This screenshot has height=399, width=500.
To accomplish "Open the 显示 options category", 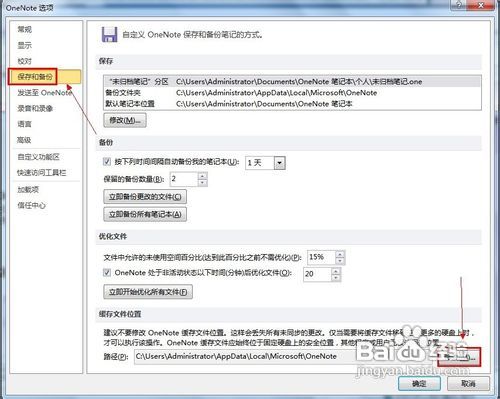I will pyautogui.click(x=25, y=45).
